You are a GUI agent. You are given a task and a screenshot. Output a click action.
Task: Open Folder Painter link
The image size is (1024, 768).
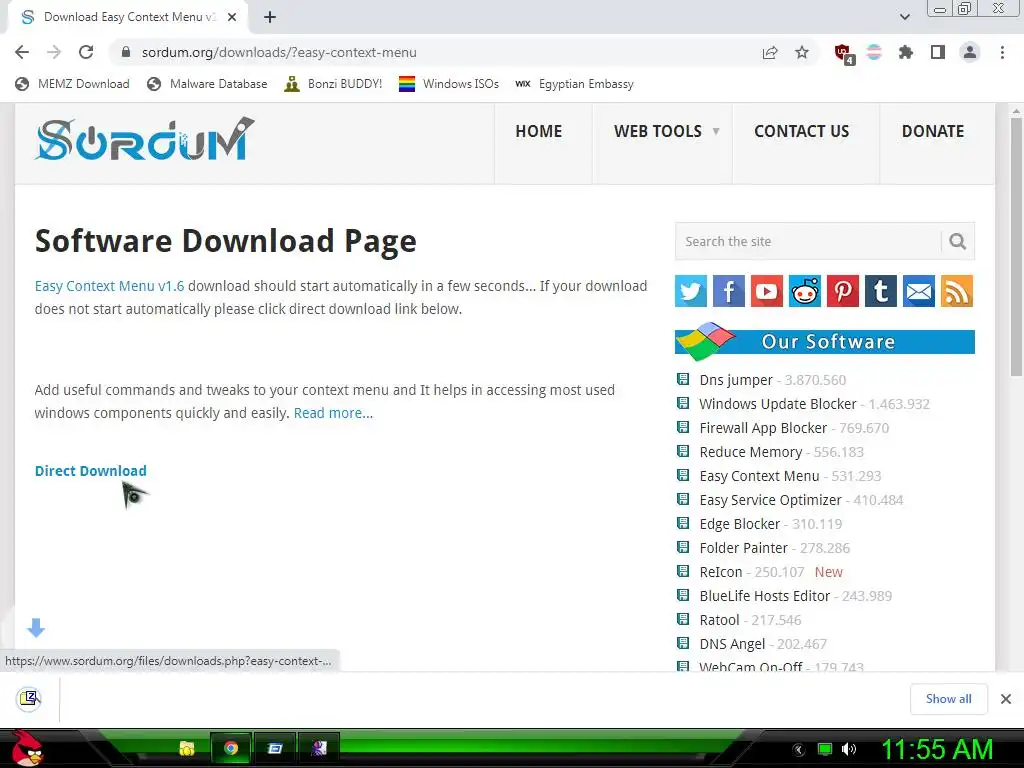[x=744, y=548]
